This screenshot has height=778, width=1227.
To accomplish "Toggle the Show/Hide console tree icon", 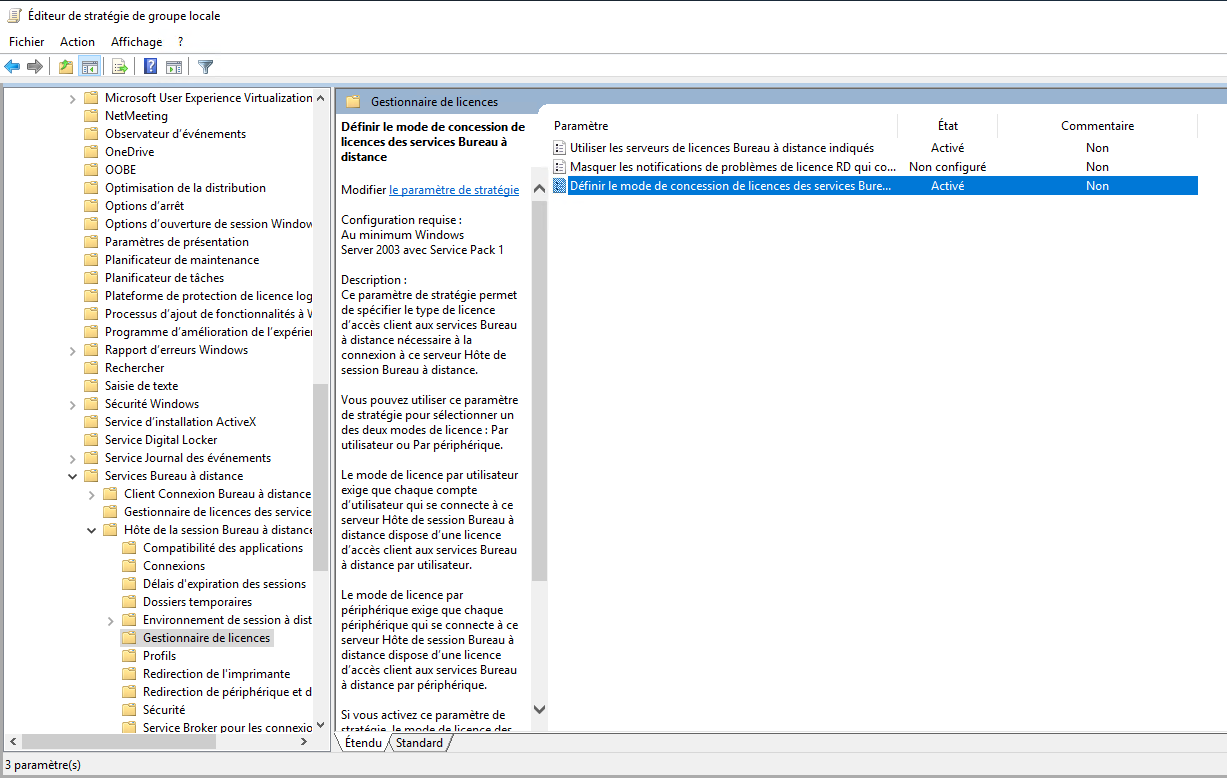I will click(x=88, y=67).
